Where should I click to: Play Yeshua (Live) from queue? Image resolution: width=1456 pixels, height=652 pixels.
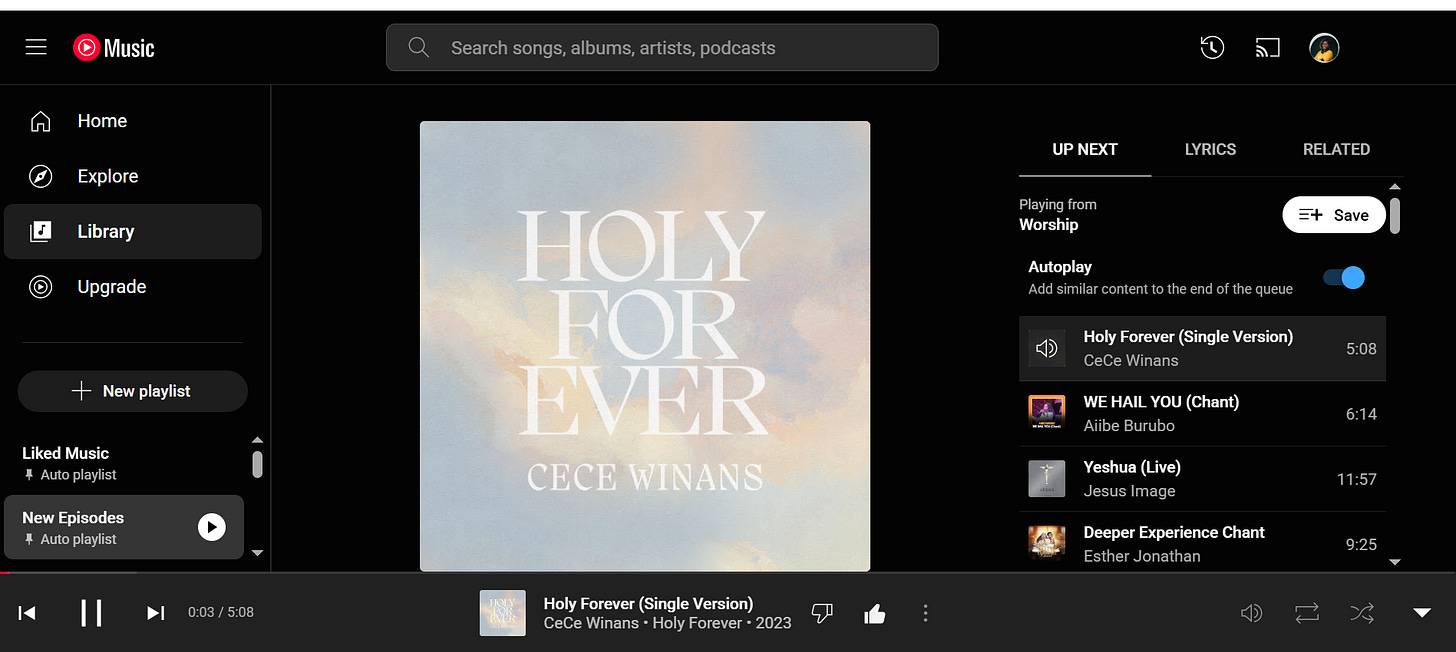1202,479
